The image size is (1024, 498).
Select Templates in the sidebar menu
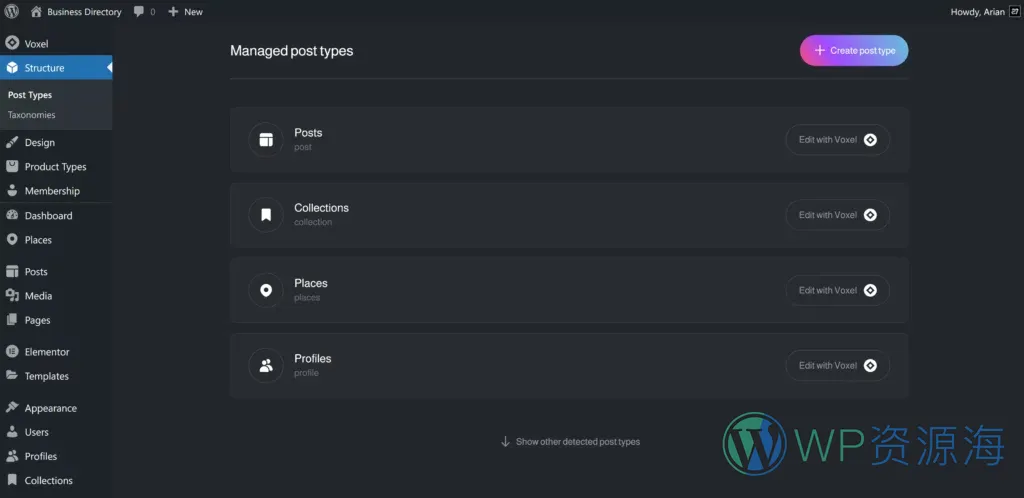click(x=46, y=376)
